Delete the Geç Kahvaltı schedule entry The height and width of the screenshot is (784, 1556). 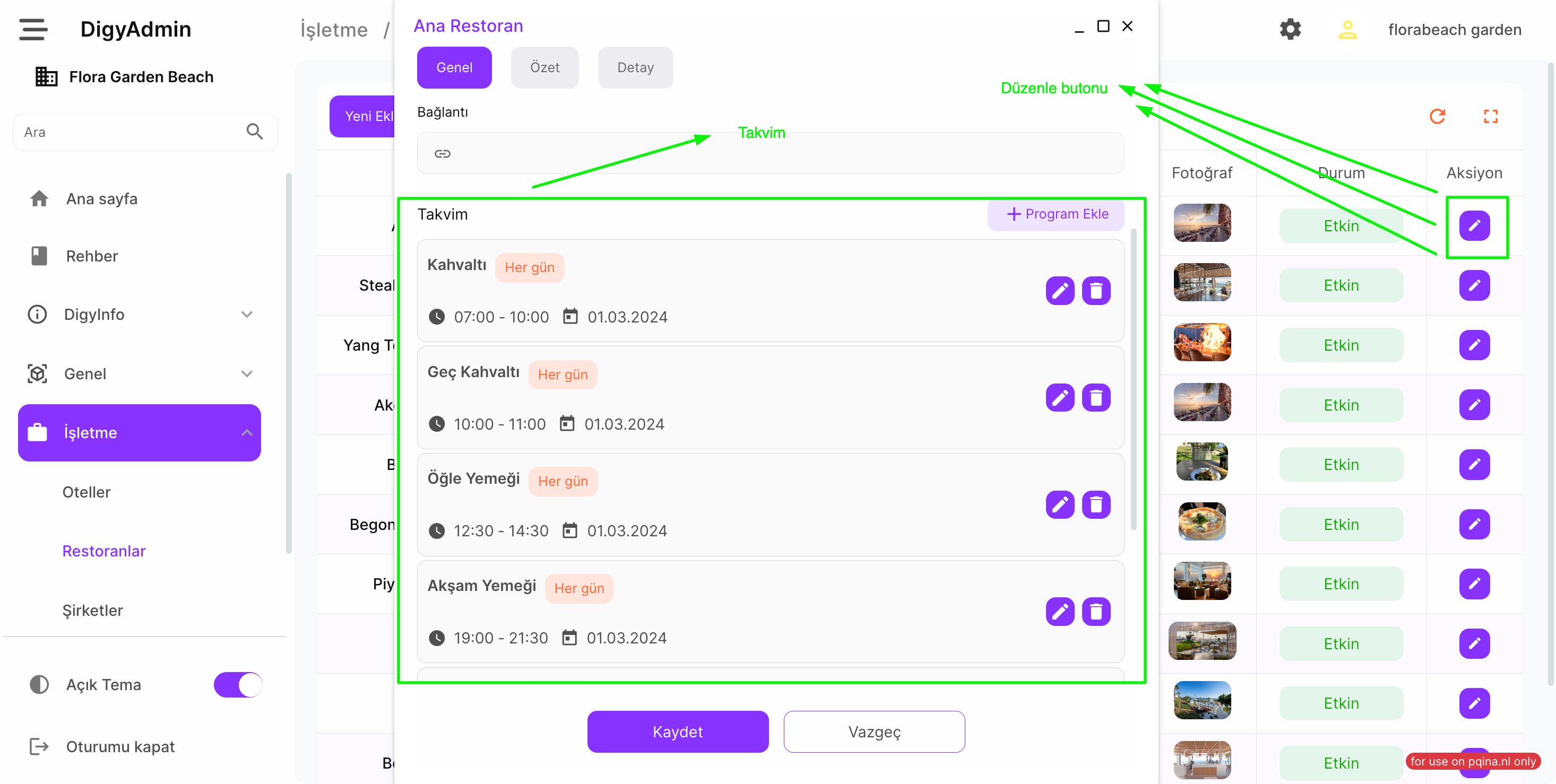point(1095,398)
